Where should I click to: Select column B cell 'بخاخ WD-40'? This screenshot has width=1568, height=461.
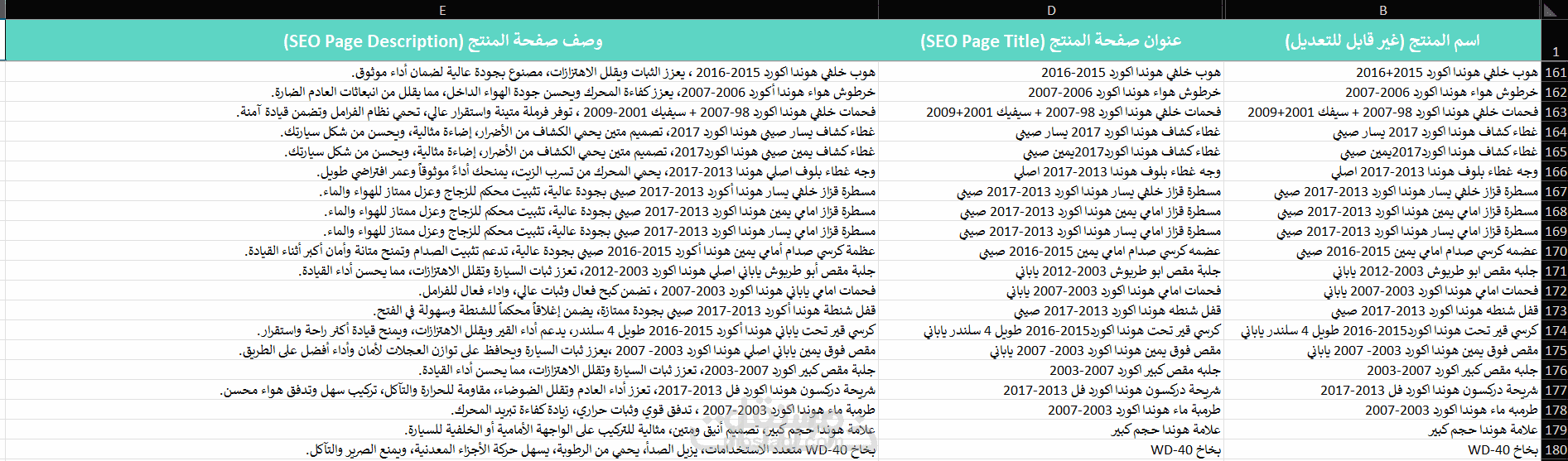pos(1382,449)
